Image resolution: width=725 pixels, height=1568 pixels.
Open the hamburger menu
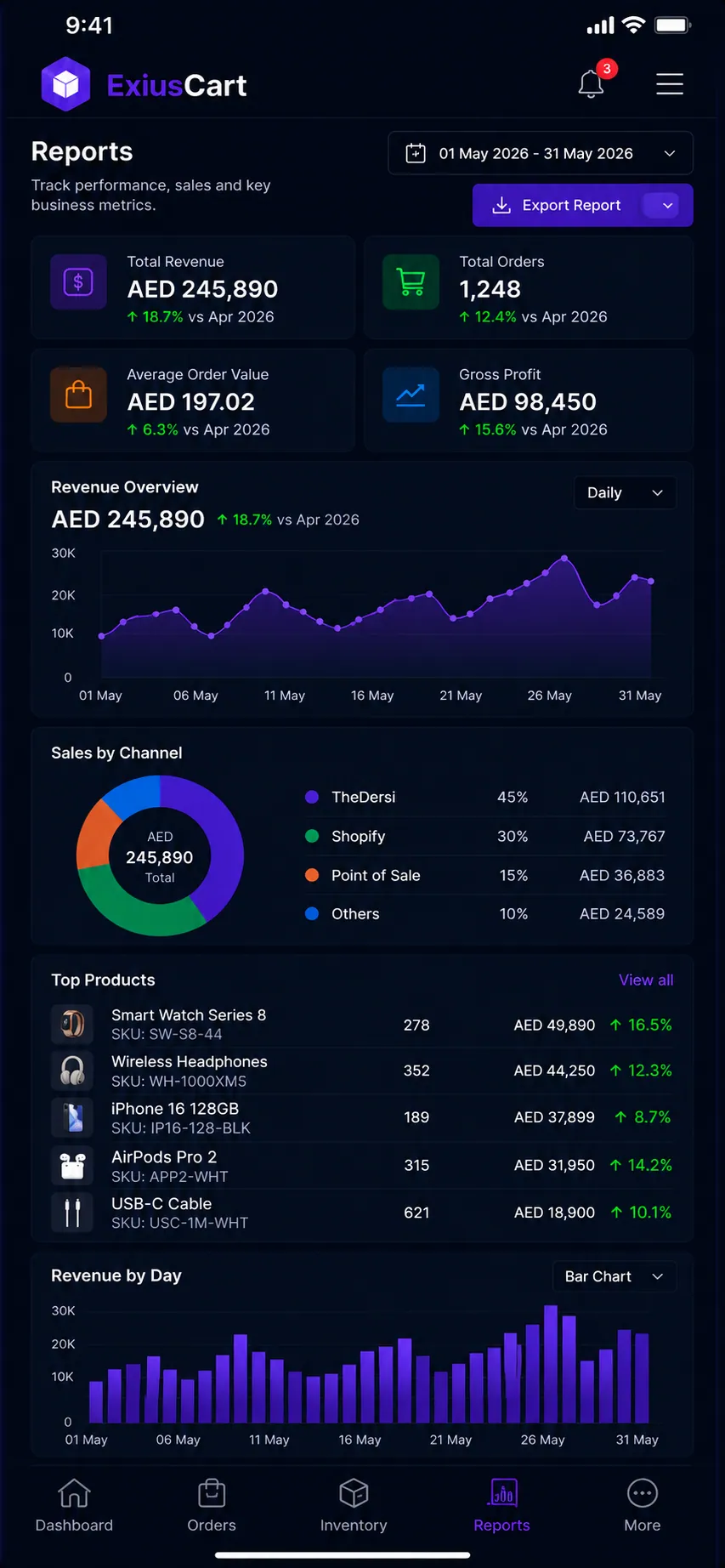(670, 84)
